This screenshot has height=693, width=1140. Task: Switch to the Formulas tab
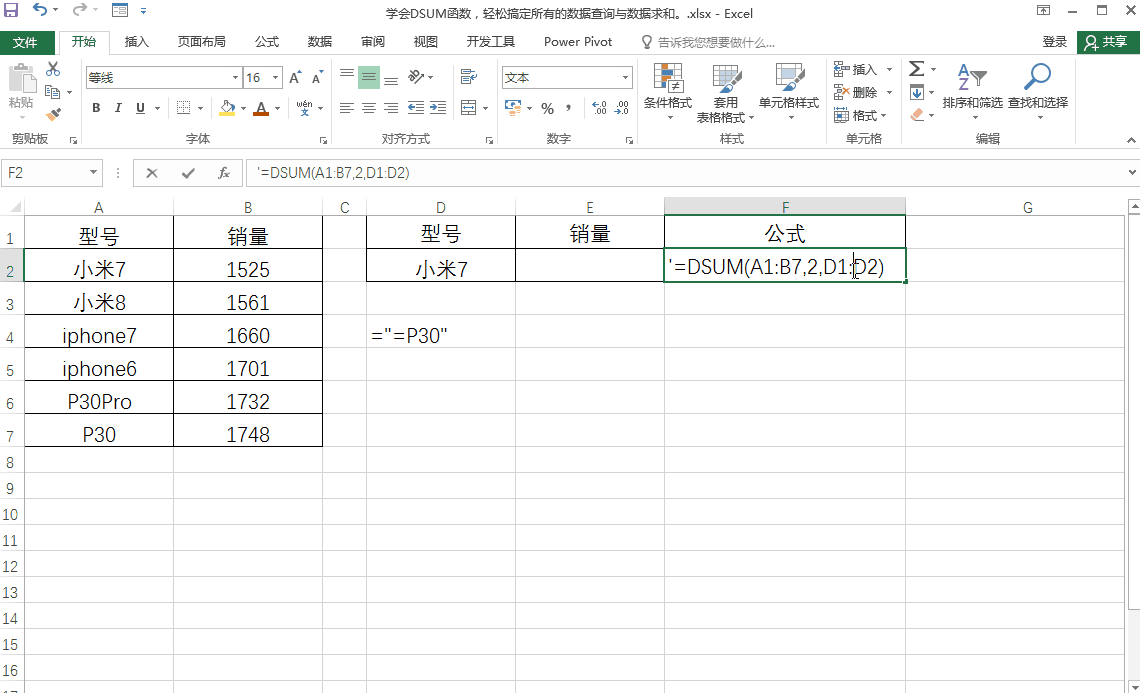pyautogui.click(x=267, y=41)
